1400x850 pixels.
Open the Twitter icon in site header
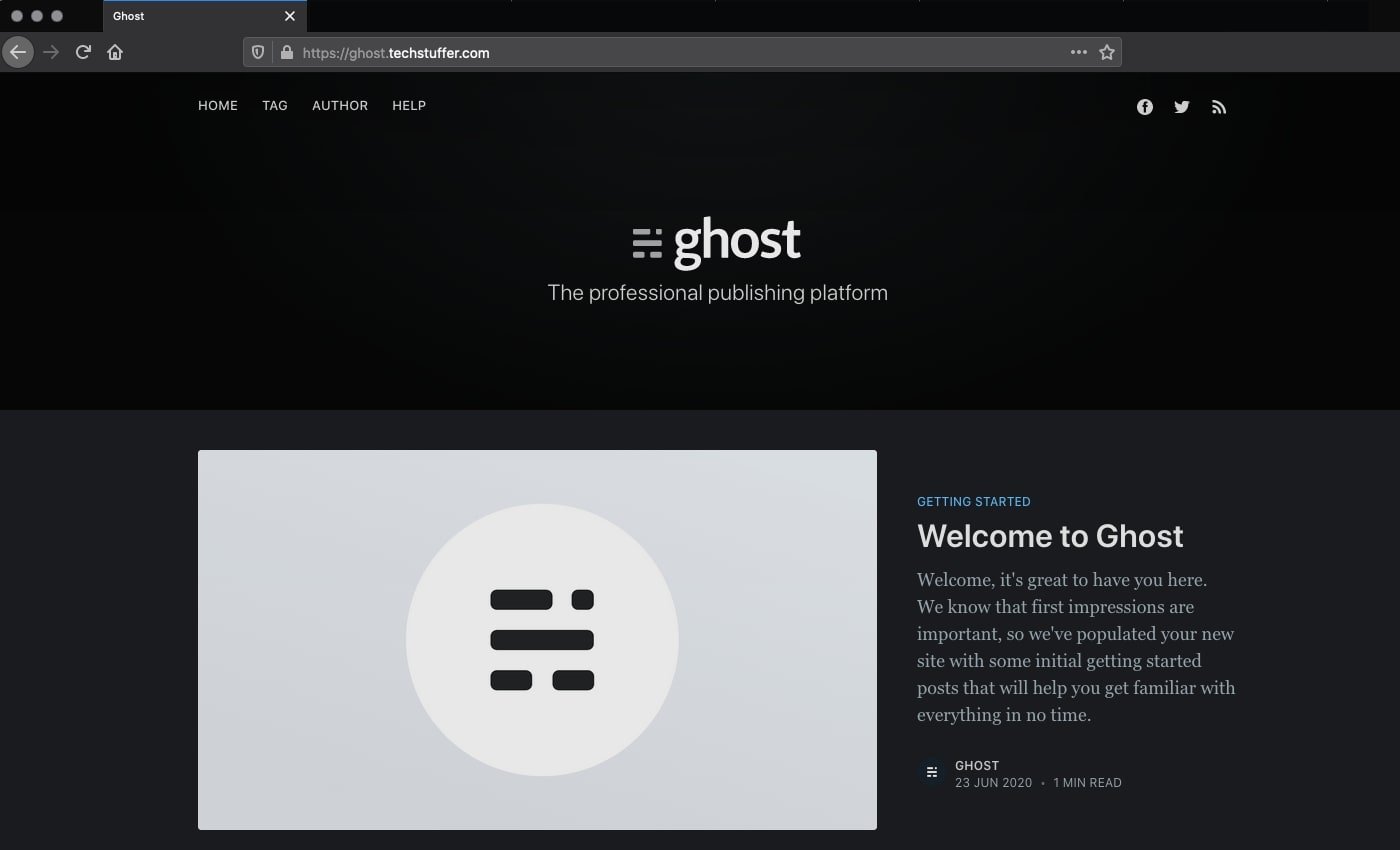coord(1182,107)
